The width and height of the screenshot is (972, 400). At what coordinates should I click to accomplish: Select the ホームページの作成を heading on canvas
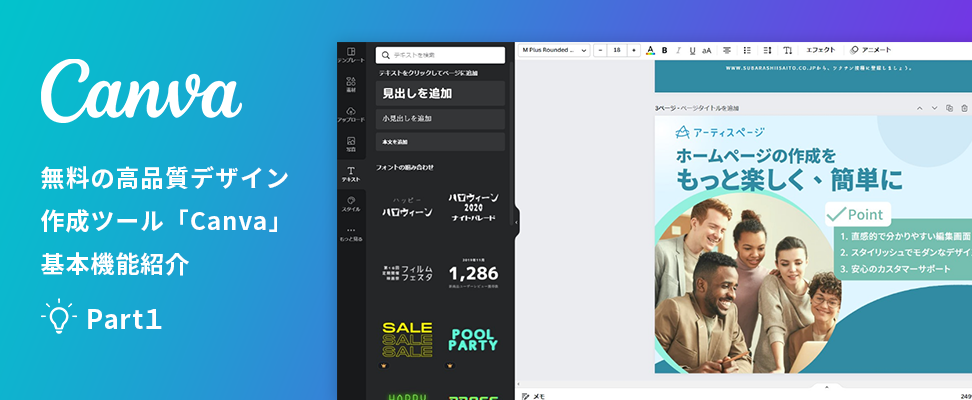(756, 155)
